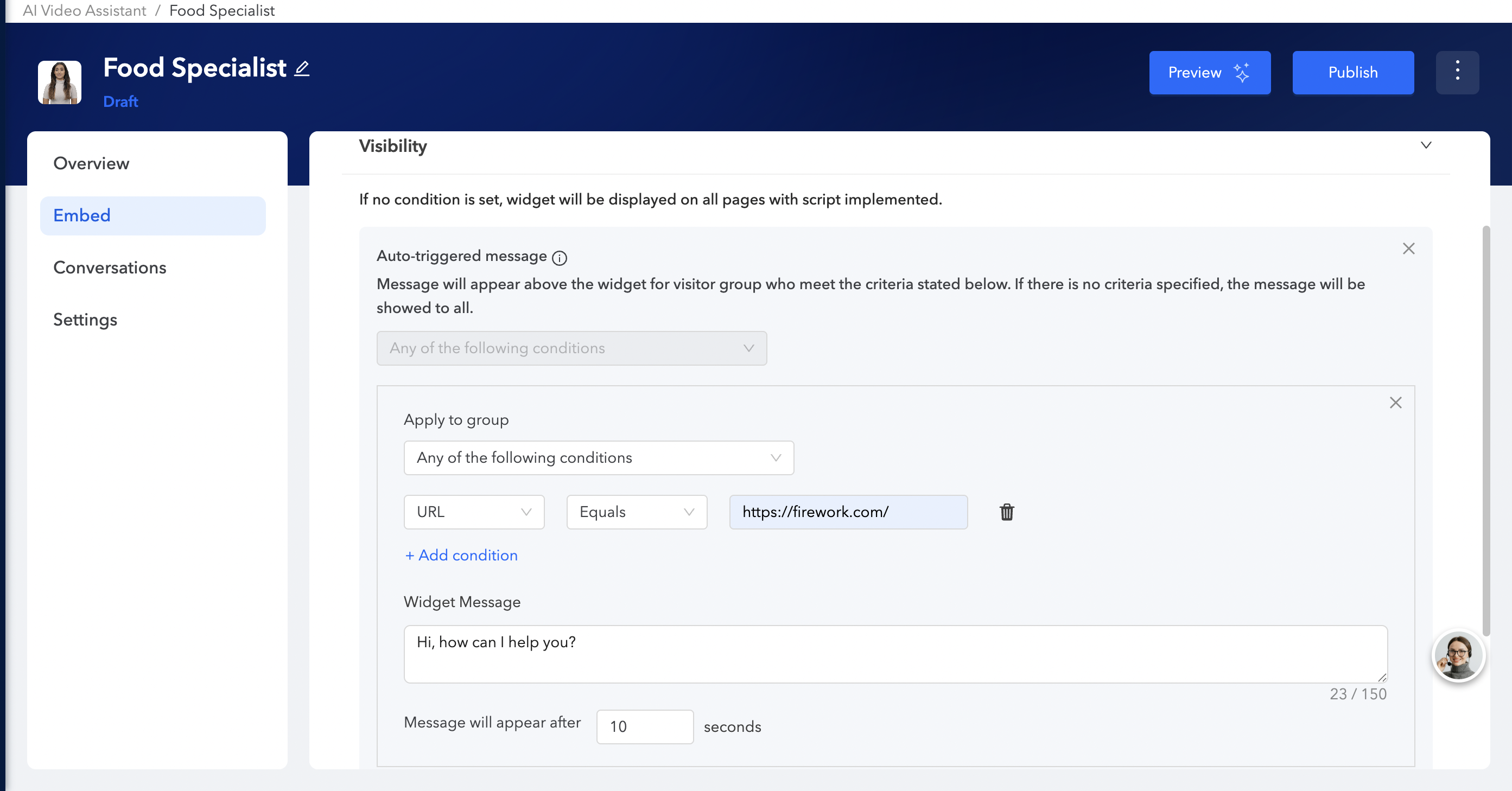Click the Widget Message label

462,602
